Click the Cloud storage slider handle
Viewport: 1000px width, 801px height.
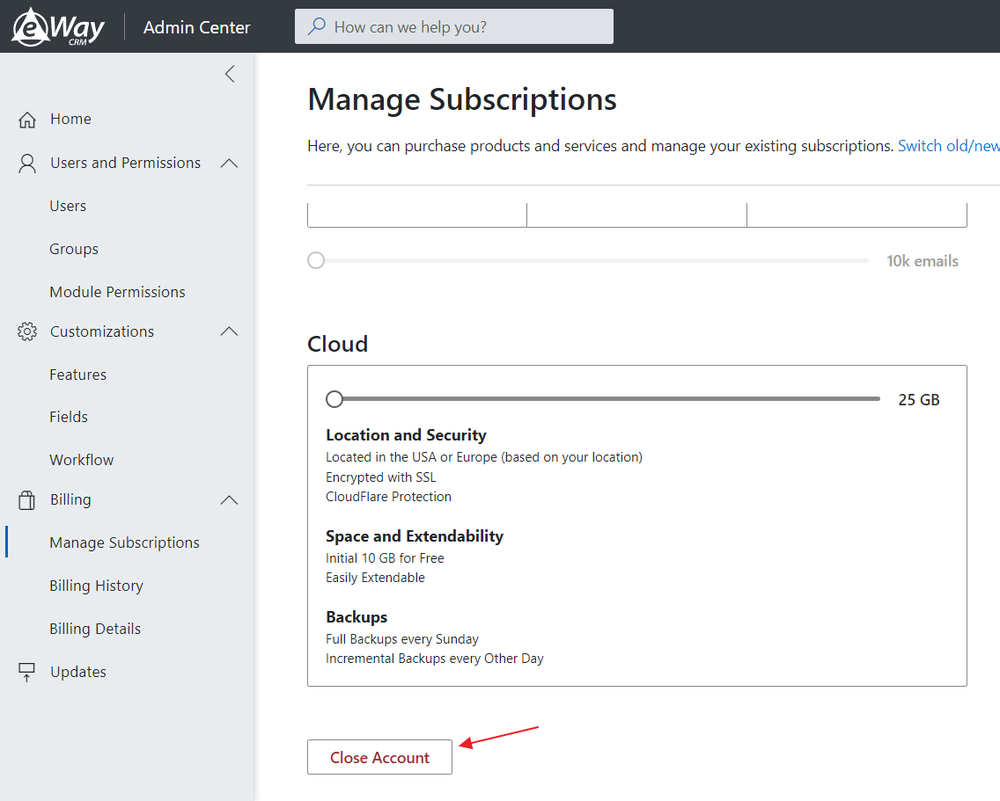[x=334, y=399]
